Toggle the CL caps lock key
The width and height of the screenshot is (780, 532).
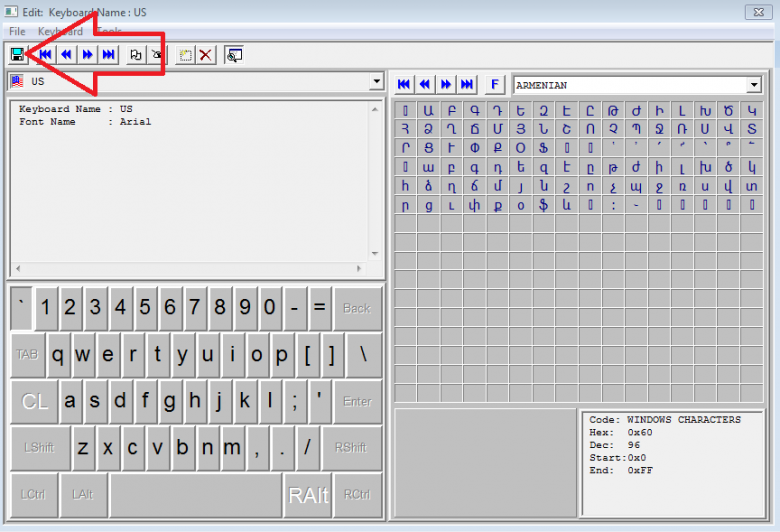[35, 402]
